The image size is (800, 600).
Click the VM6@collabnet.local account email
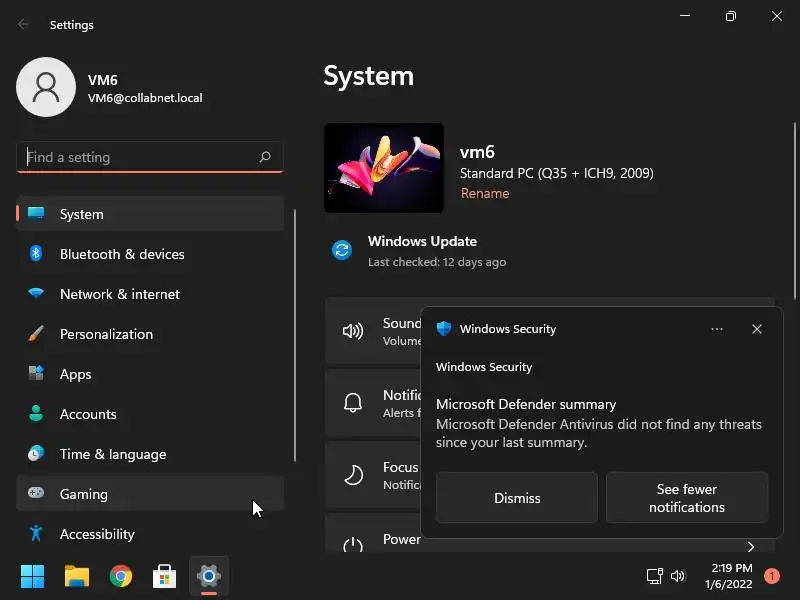pos(145,98)
